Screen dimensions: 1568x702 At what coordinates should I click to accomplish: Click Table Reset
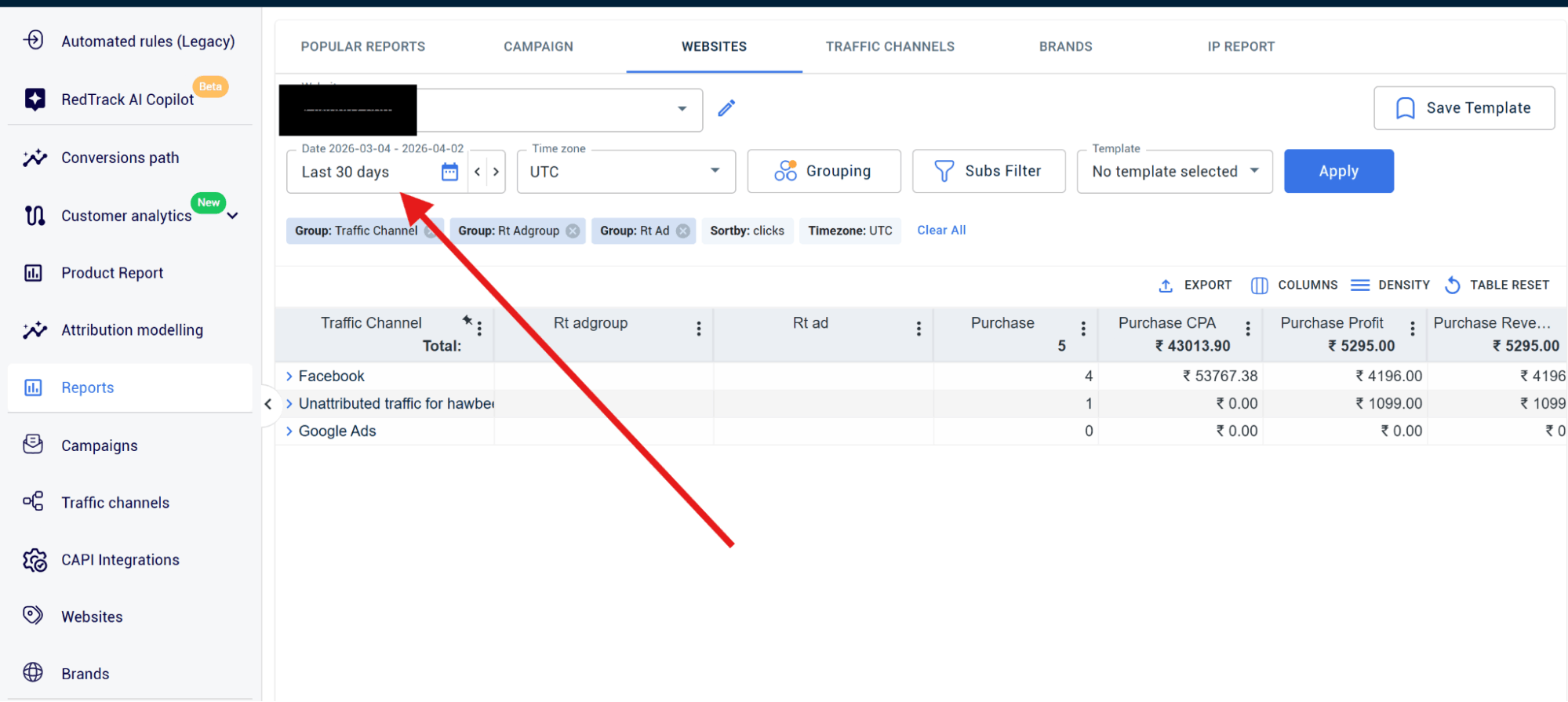point(1497,286)
